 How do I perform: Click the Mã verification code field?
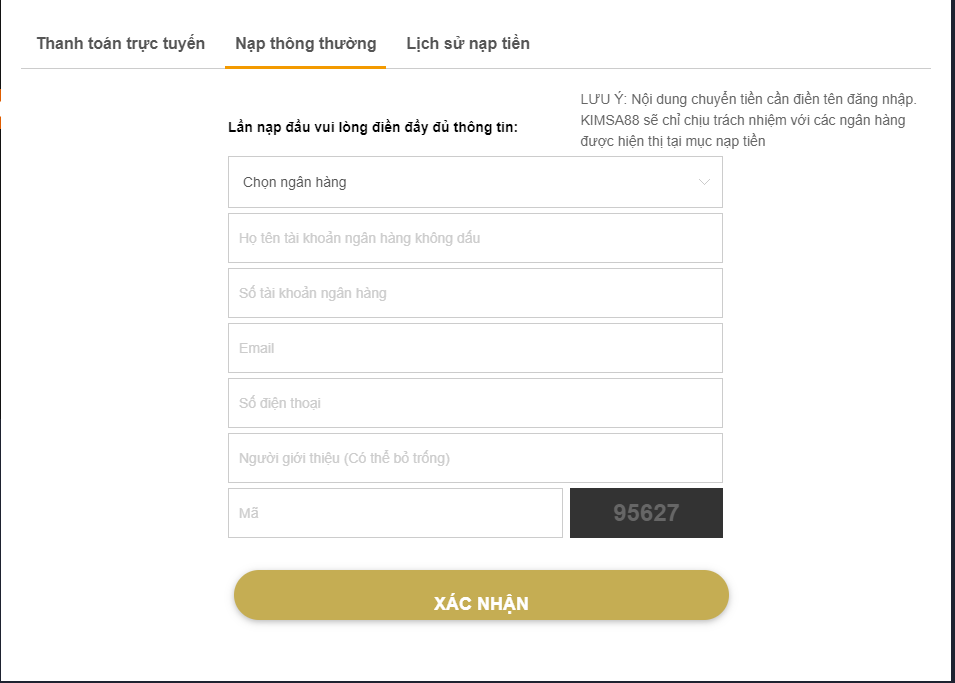[395, 513]
